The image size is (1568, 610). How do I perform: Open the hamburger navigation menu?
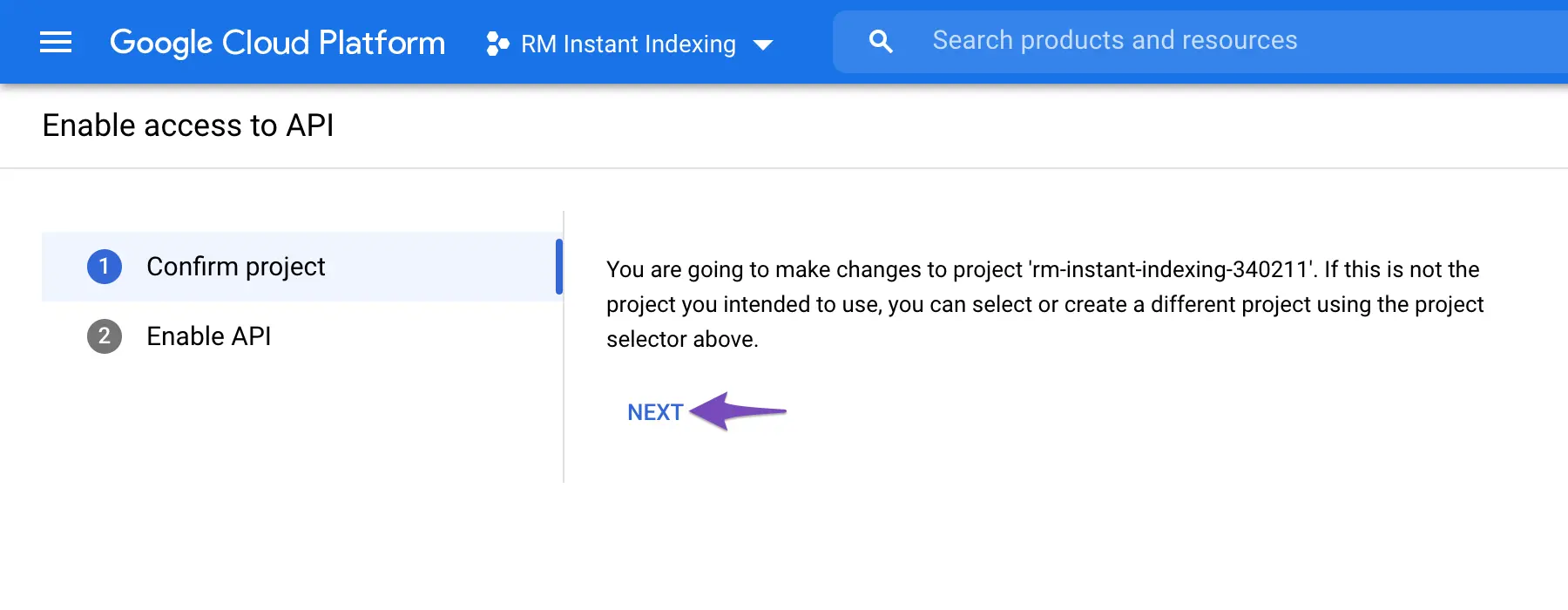point(56,42)
